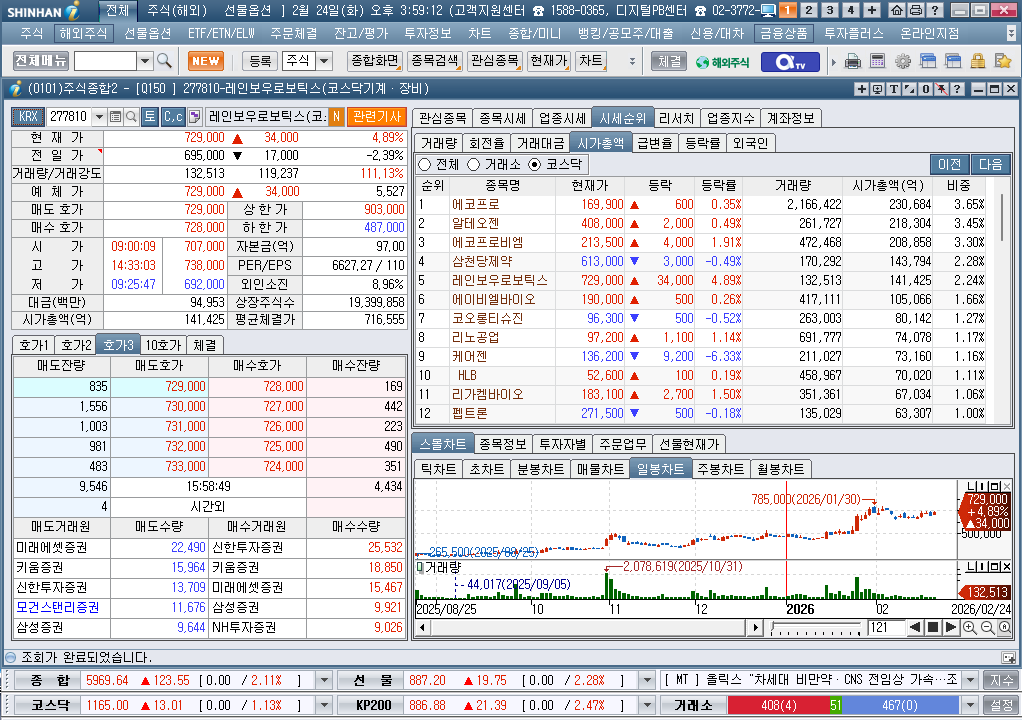Select 삼천당제약 row in ranking list
The height and width of the screenshot is (720, 1022).
coord(701,261)
